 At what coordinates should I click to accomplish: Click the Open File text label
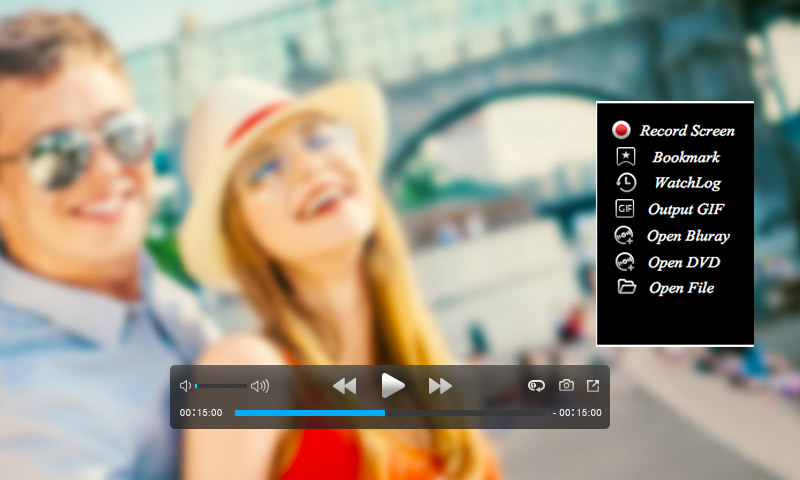coord(681,288)
